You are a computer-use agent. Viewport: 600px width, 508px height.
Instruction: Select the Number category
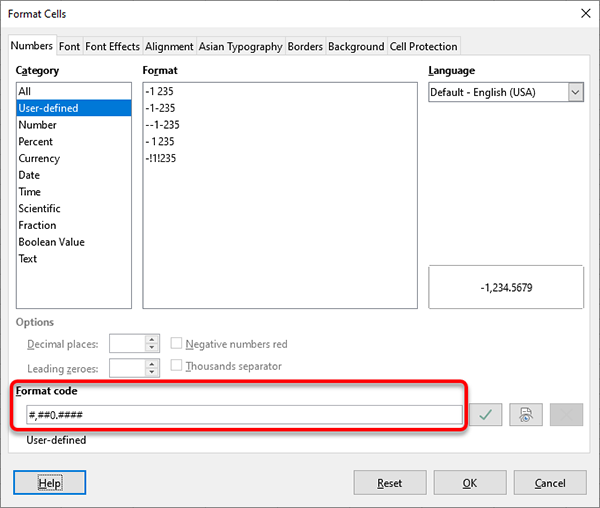point(74,125)
